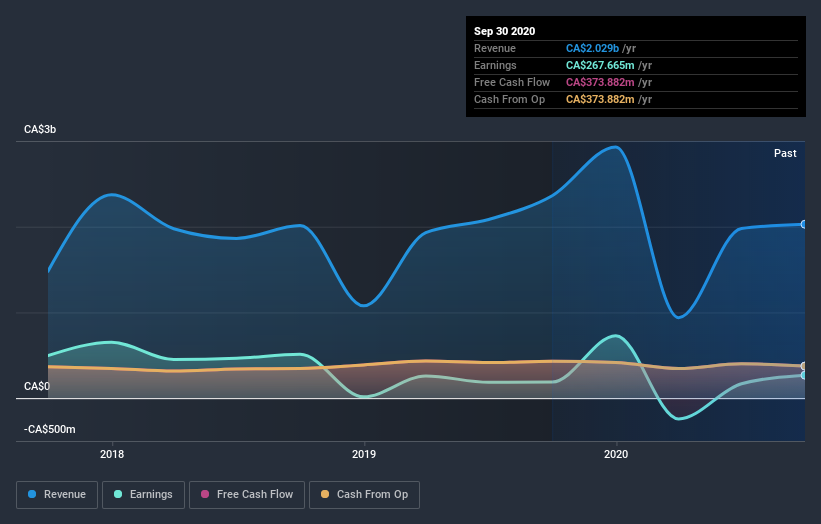Select the 2018 x-axis label

pyautogui.click(x=112, y=454)
